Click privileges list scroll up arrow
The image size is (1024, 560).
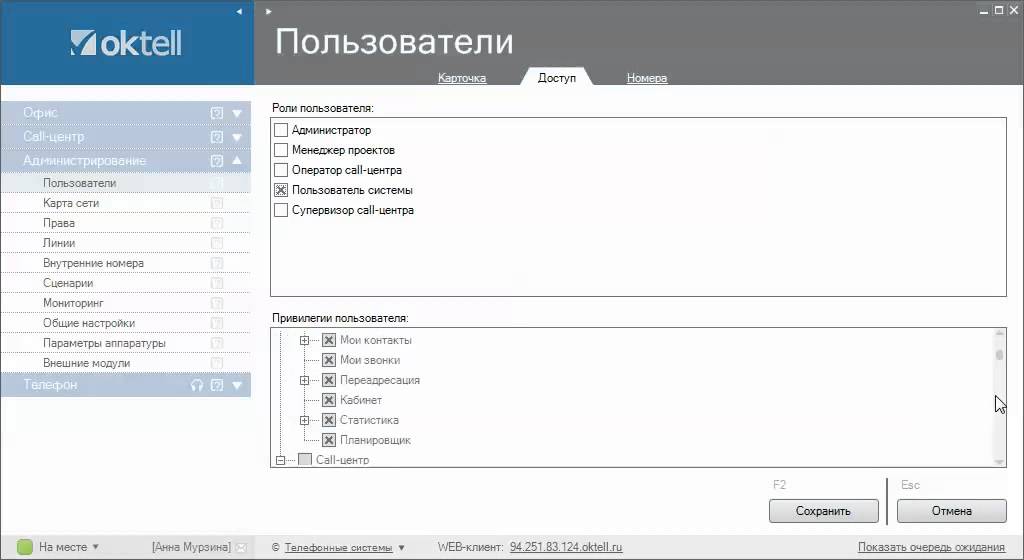tap(999, 334)
